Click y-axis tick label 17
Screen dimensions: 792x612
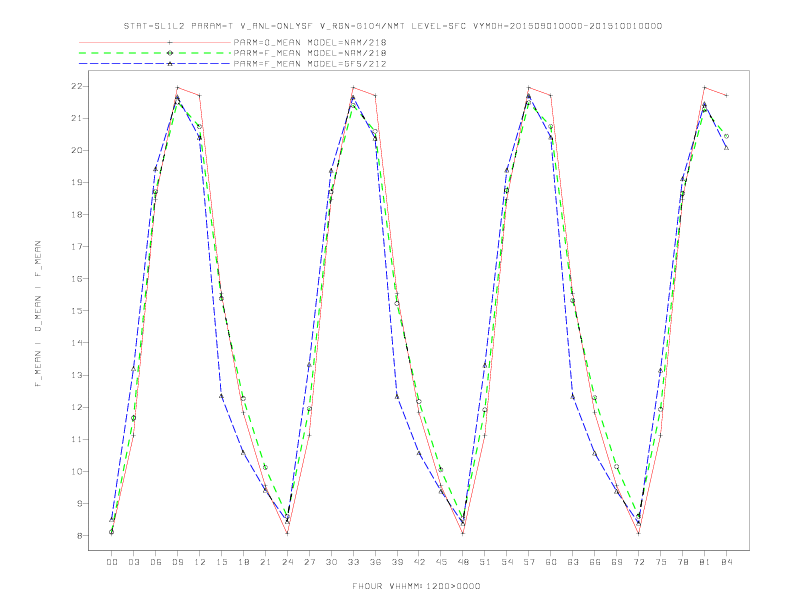[x=77, y=246]
